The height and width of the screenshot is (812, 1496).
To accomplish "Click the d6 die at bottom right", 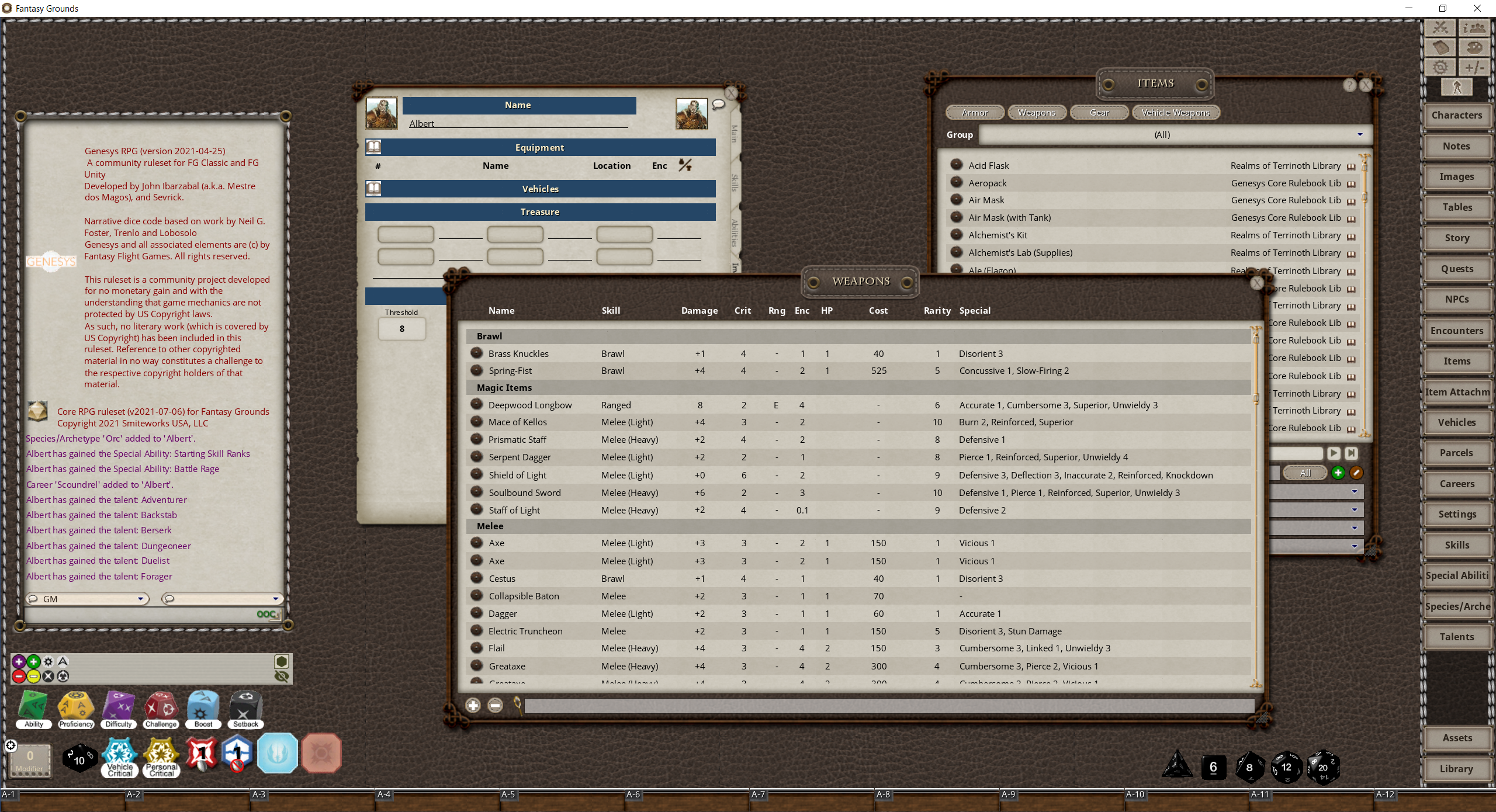I will tap(1213, 767).
